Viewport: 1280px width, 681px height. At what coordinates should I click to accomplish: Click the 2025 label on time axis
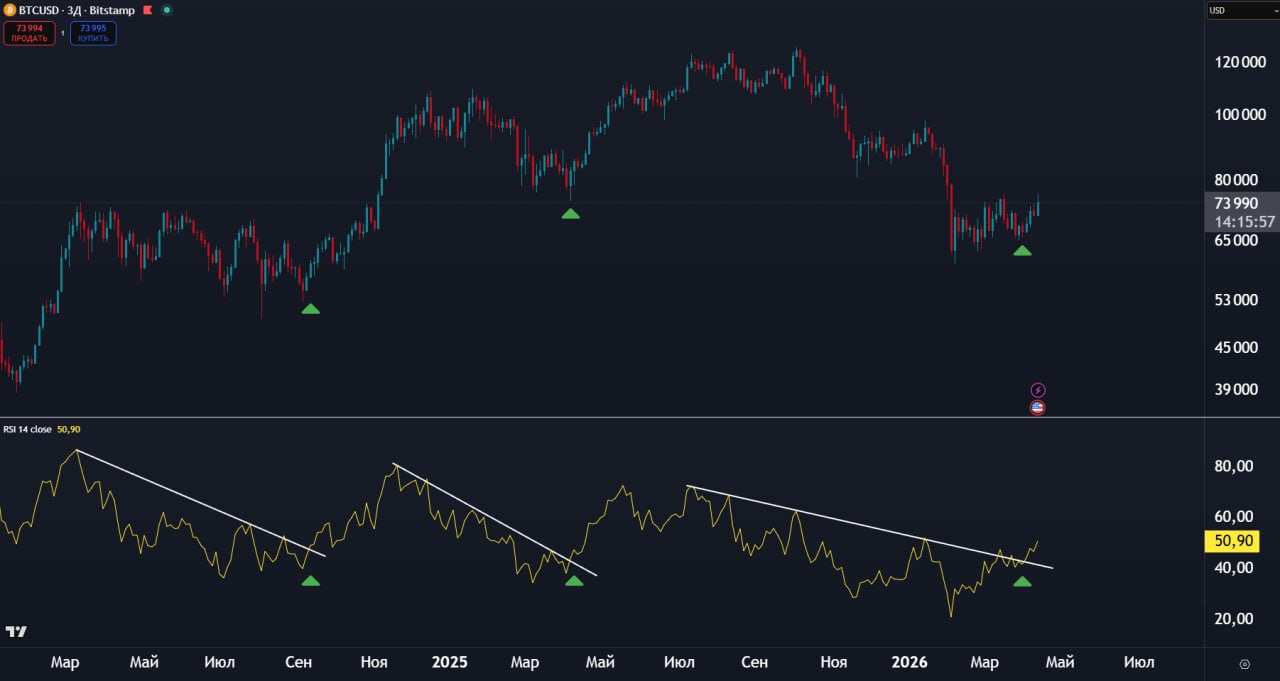(449, 662)
